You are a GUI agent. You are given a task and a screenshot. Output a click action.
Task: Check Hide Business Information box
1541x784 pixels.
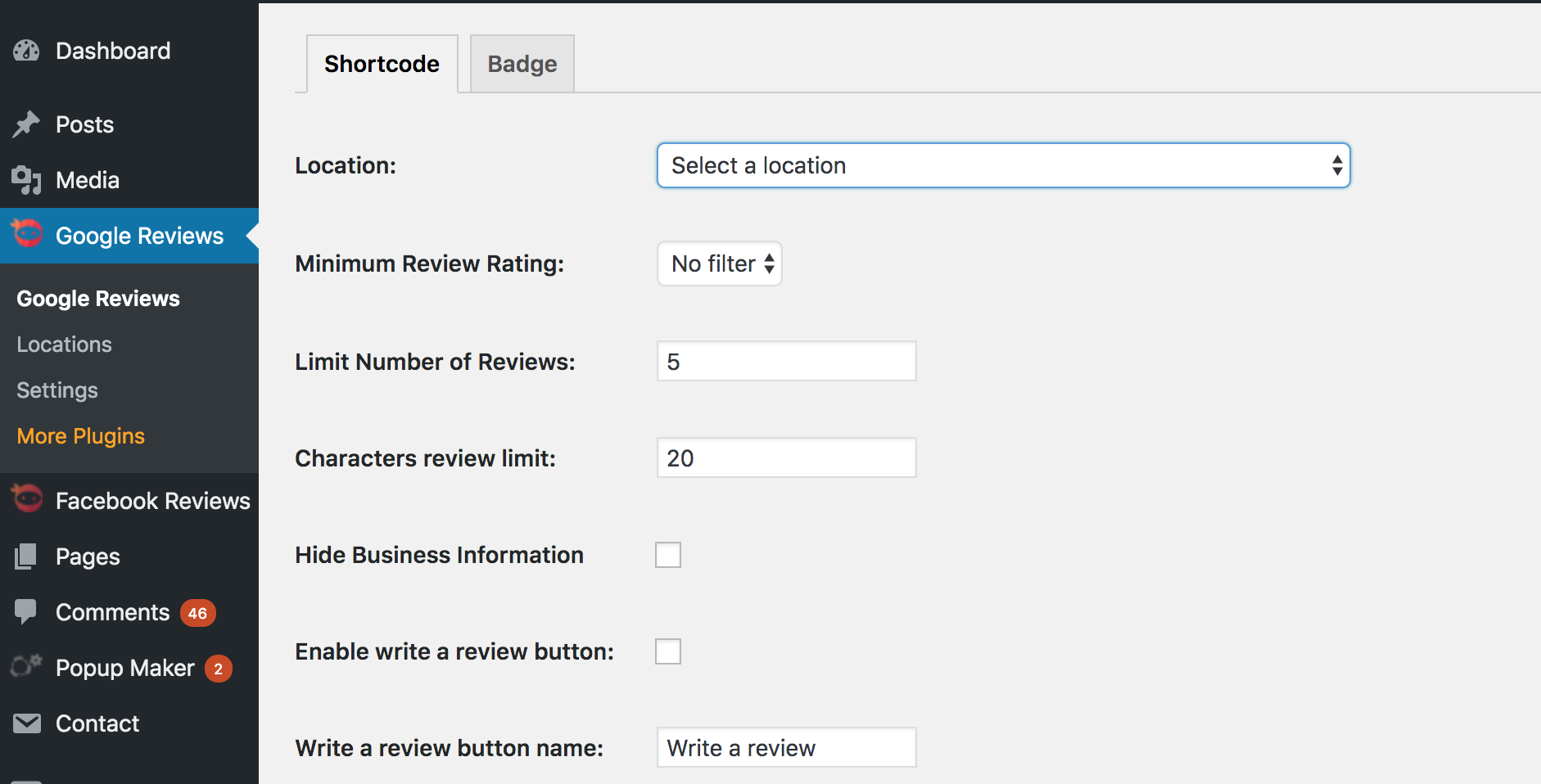[x=668, y=555]
